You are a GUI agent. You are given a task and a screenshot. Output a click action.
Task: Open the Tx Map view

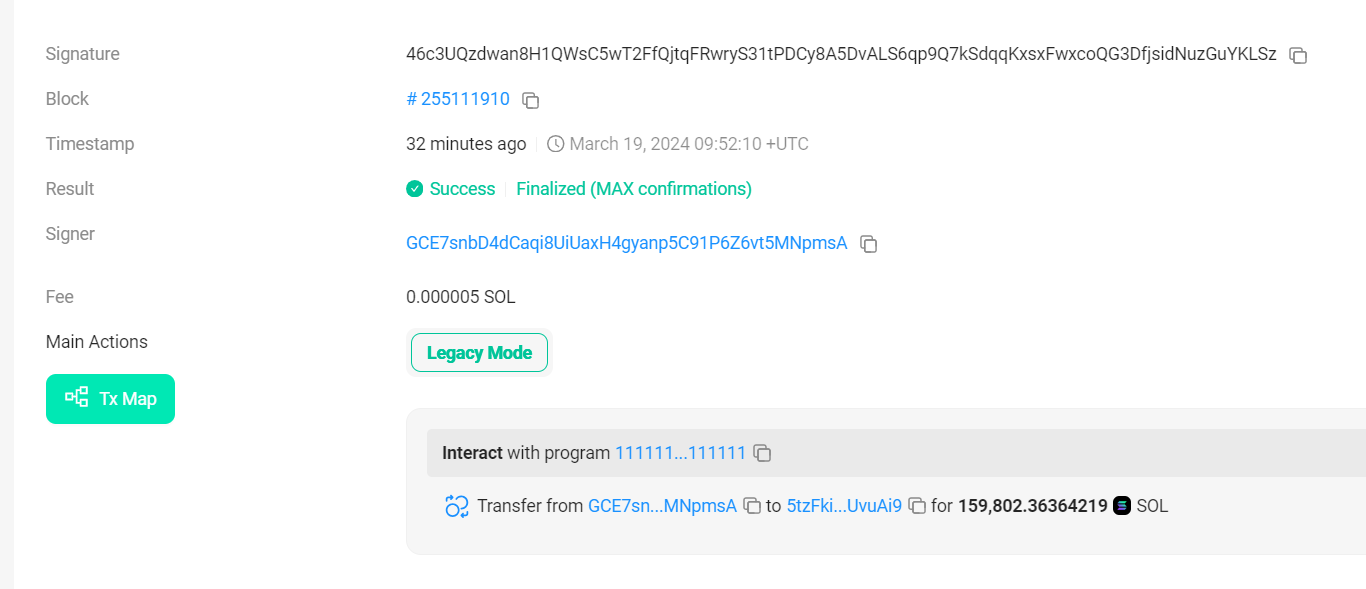pos(110,399)
